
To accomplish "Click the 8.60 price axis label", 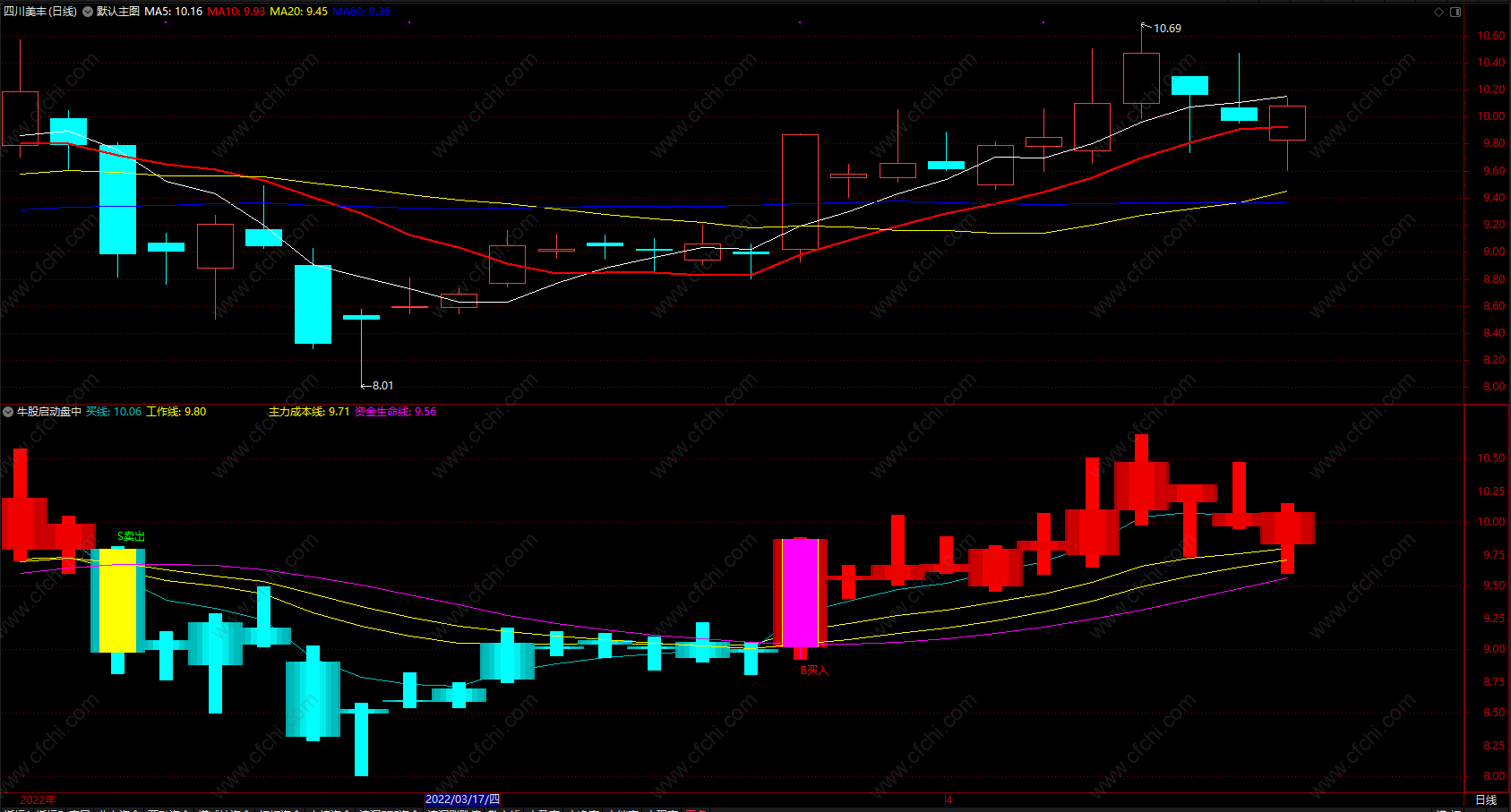I will point(1493,306).
